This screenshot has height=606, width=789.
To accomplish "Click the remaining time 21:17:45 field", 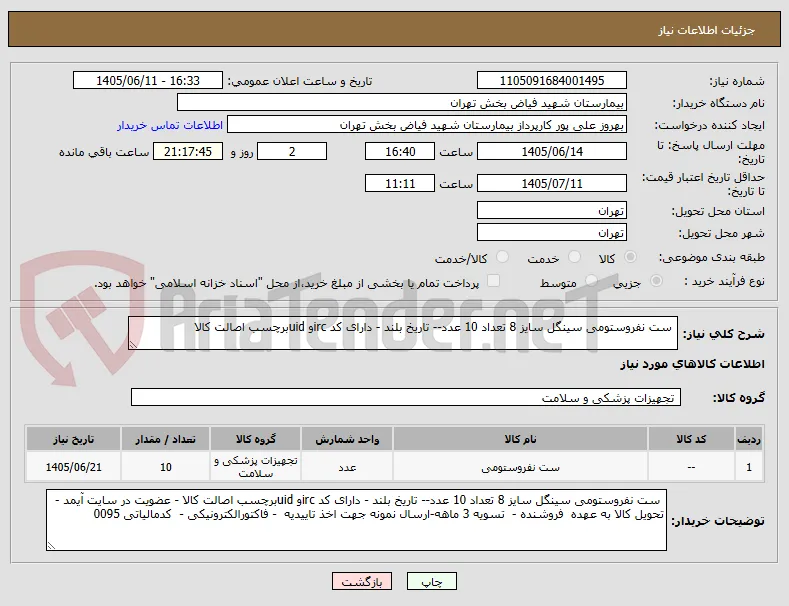I will (x=188, y=152).
